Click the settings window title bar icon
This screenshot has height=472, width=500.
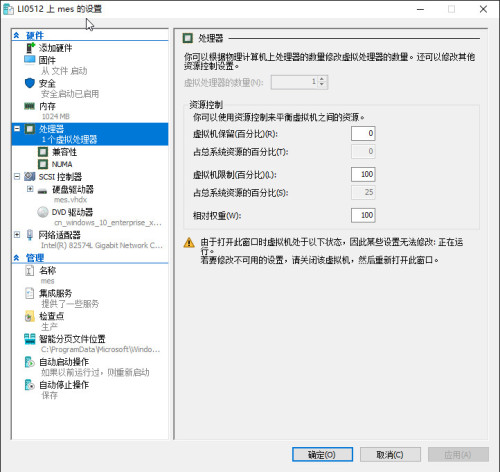(x=8, y=9)
